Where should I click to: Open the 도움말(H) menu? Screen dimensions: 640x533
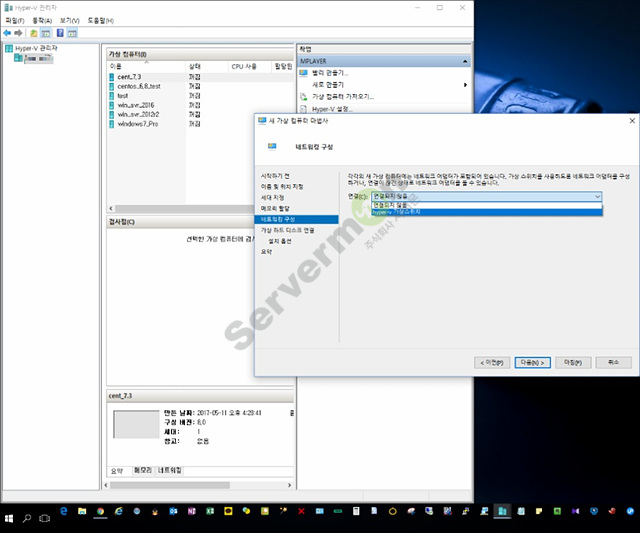click(x=100, y=20)
